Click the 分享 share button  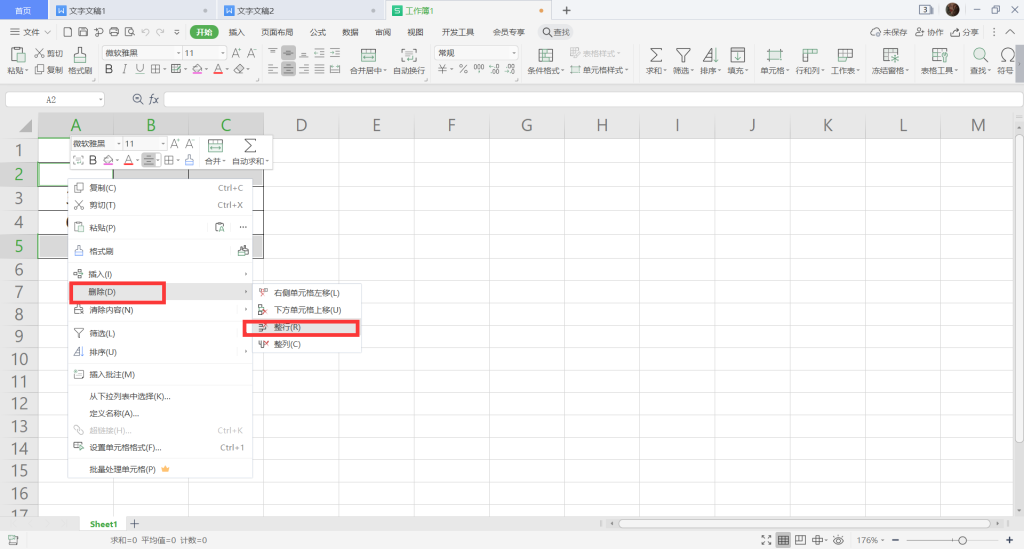[x=965, y=32]
